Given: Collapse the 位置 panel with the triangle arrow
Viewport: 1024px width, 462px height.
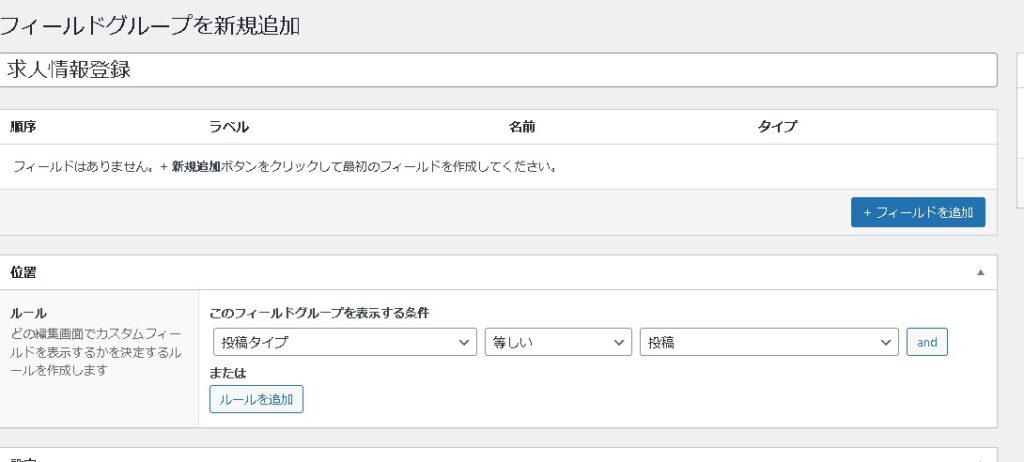Looking at the screenshot, I should [980, 272].
